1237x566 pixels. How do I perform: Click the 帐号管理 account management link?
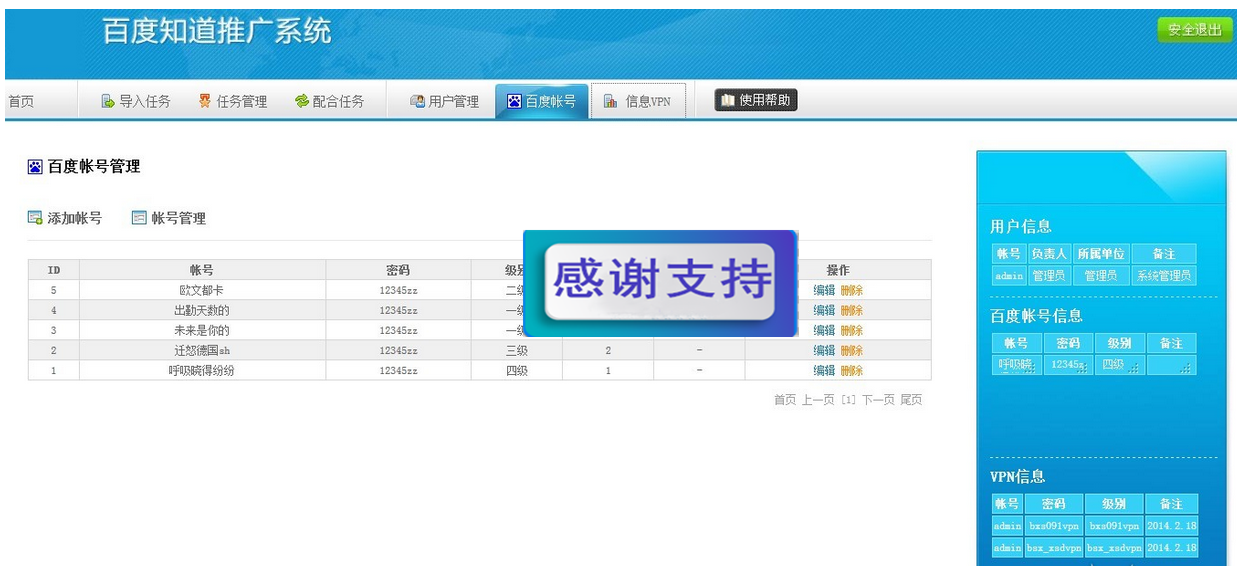point(169,218)
